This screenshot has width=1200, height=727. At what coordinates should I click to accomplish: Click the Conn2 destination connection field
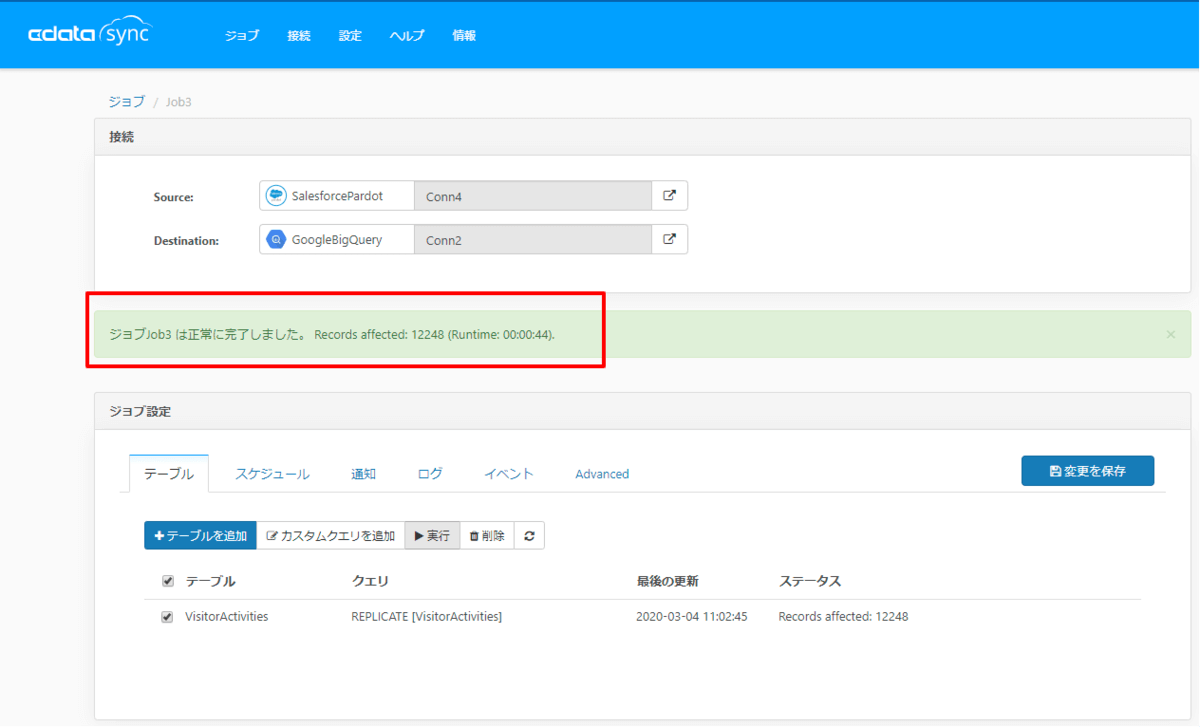click(x=533, y=240)
